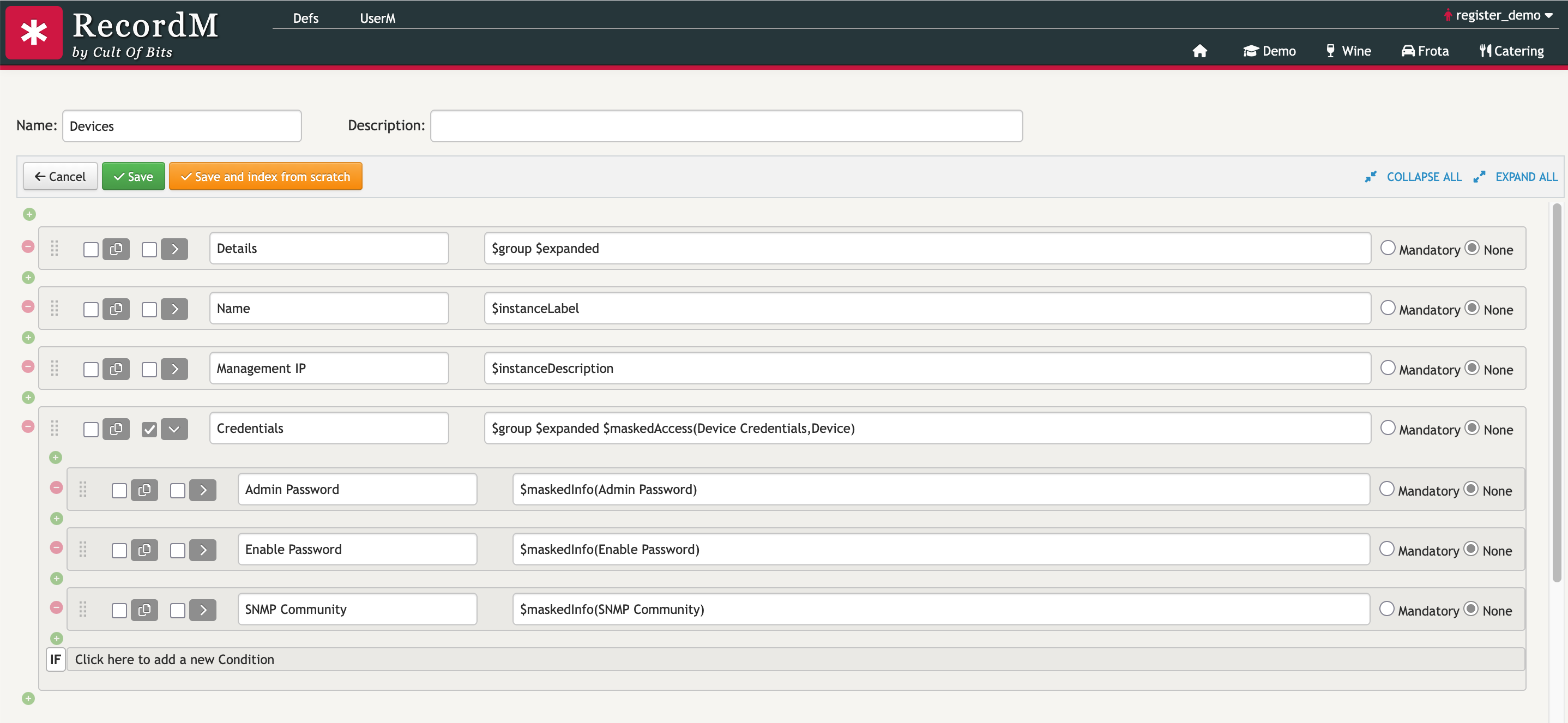Grab the drag handle of Credentials row
Screen dimensions: 1568x723
pyautogui.click(x=54, y=429)
